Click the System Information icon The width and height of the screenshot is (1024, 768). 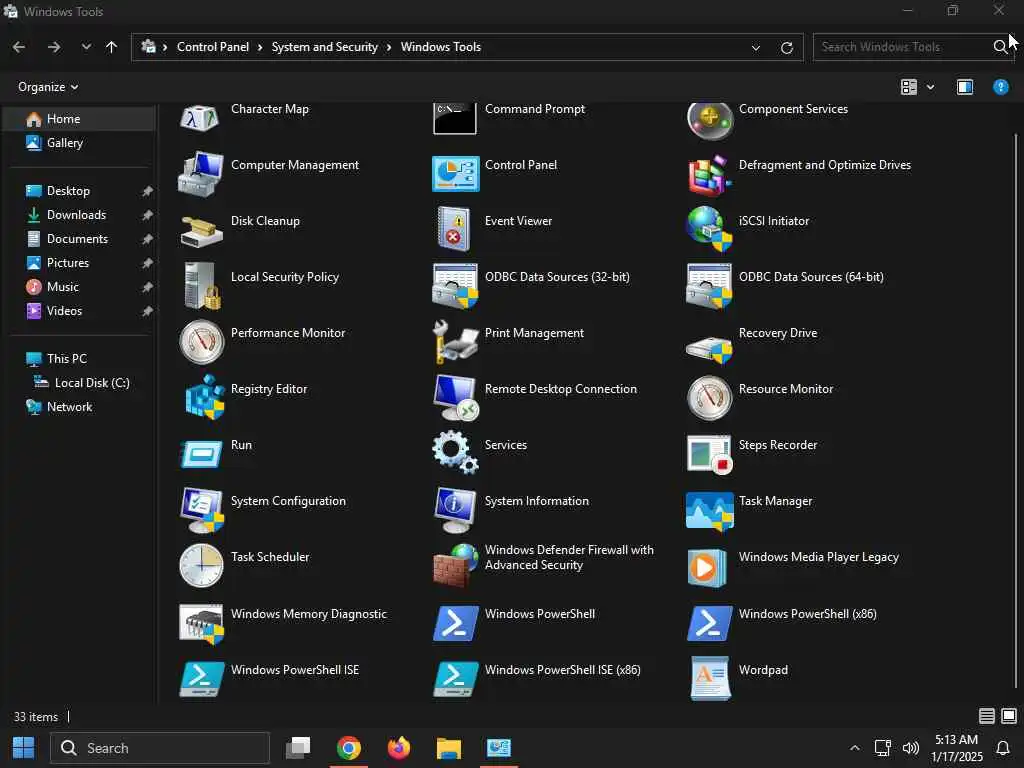pos(455,510)
